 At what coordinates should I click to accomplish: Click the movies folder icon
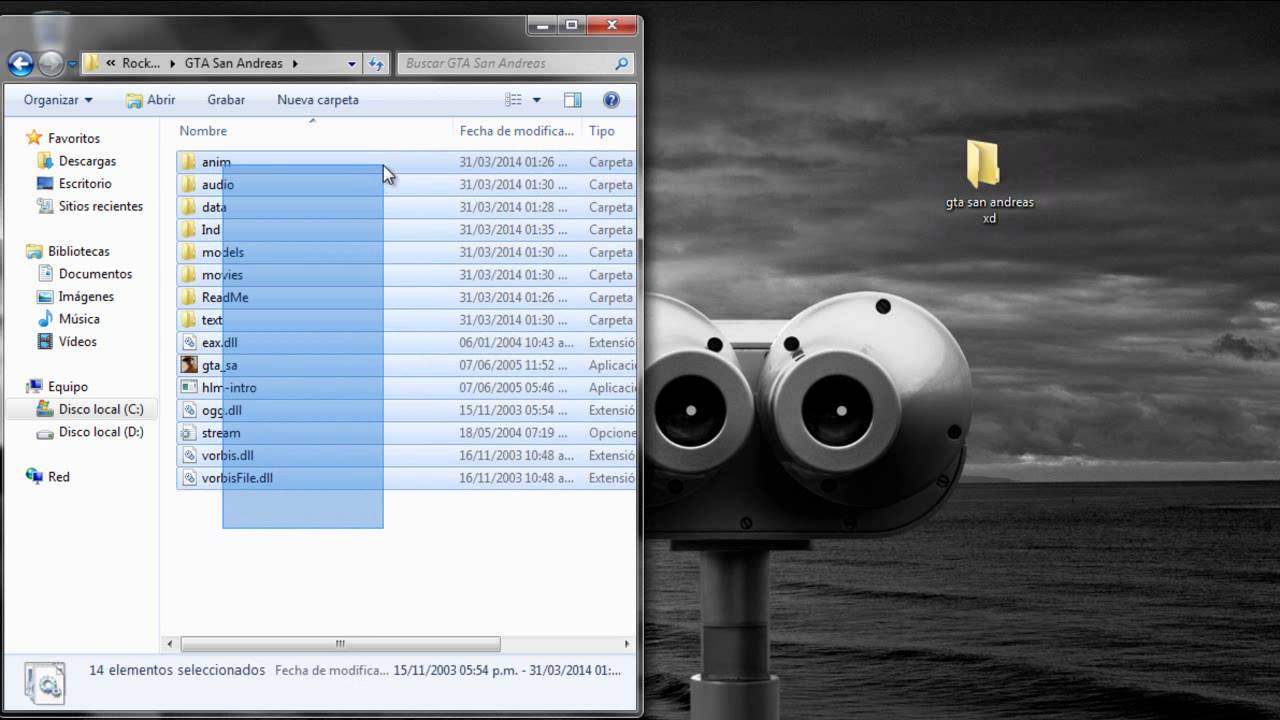tap(189, 275)
